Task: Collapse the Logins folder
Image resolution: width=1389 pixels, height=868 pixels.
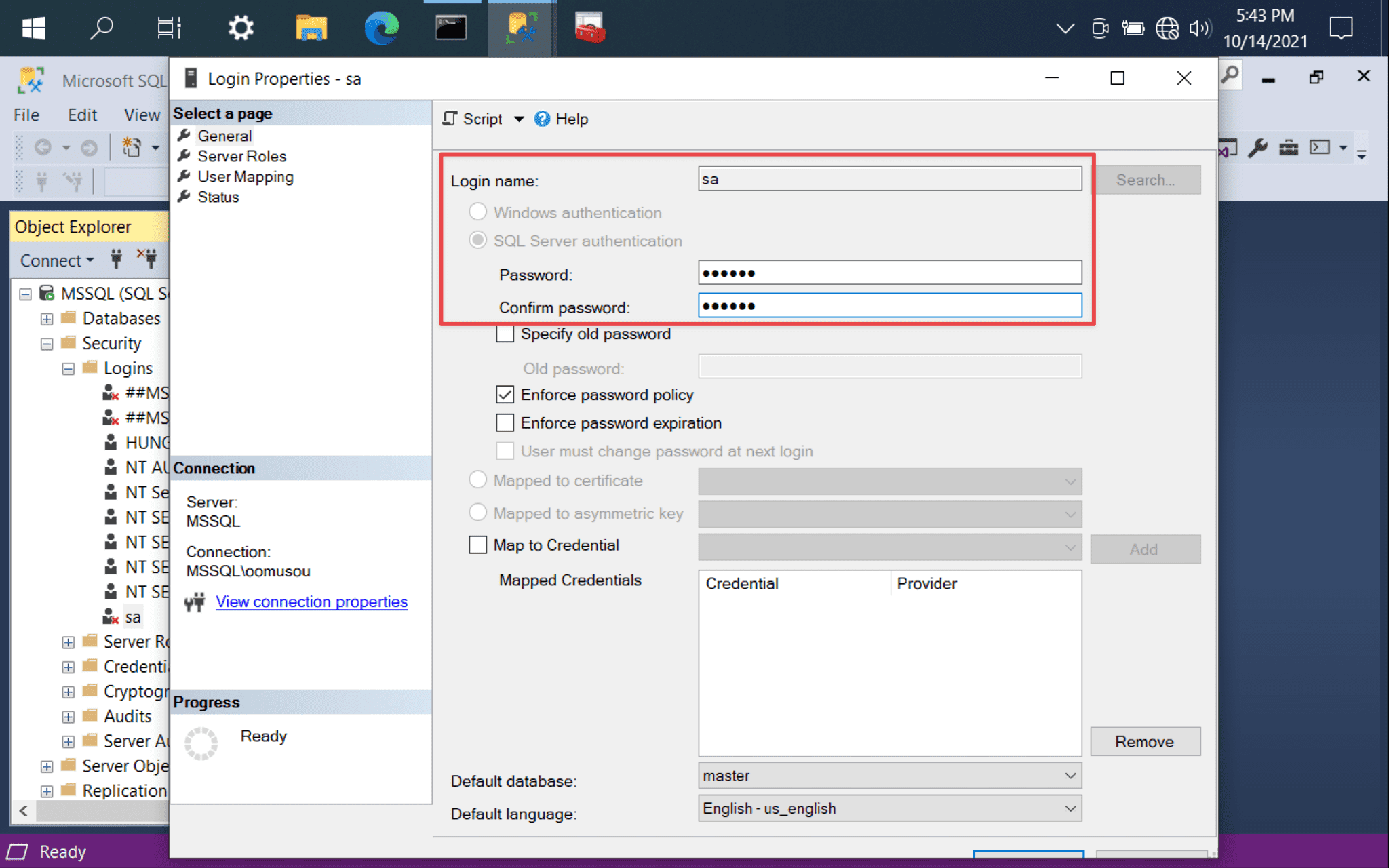Action: [x=69, y=369]
